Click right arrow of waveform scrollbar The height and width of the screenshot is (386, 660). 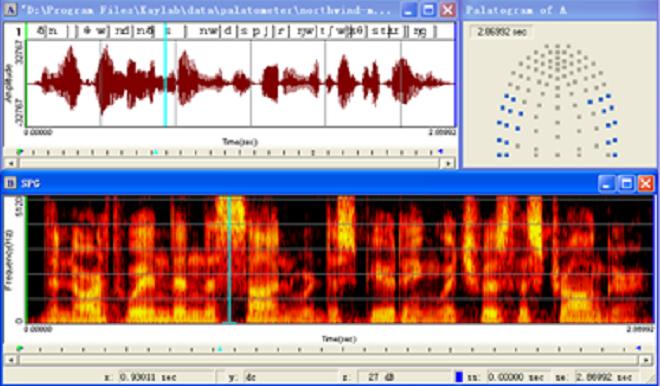tap(450, 163)
